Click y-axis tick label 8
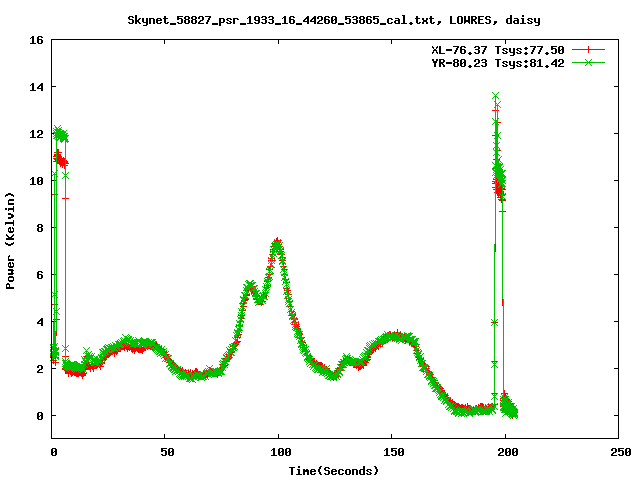The width and height of the screenshot is (640, 480). [40, 228]
